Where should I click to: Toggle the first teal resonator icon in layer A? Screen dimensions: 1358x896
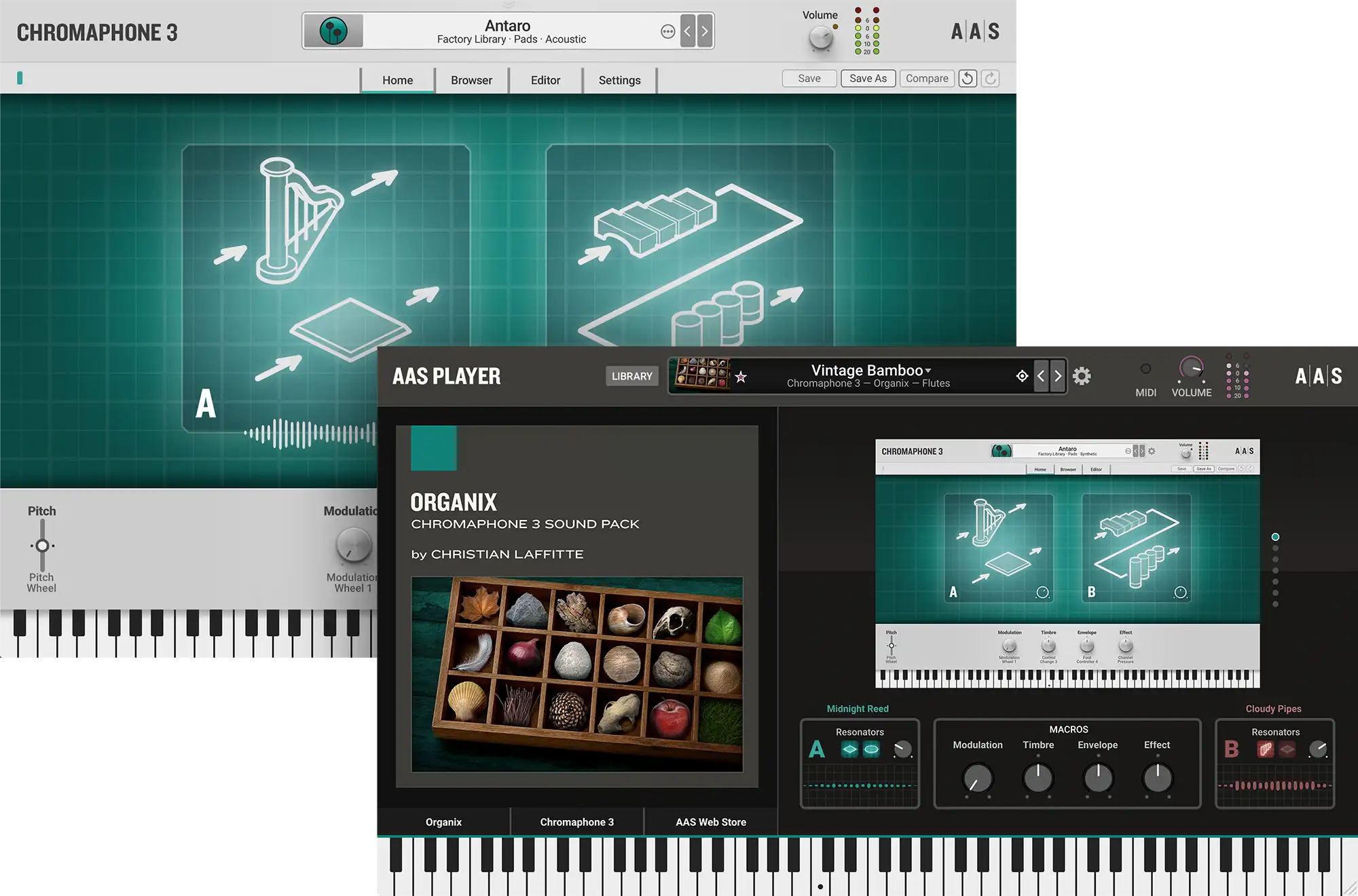coord(849,749)
